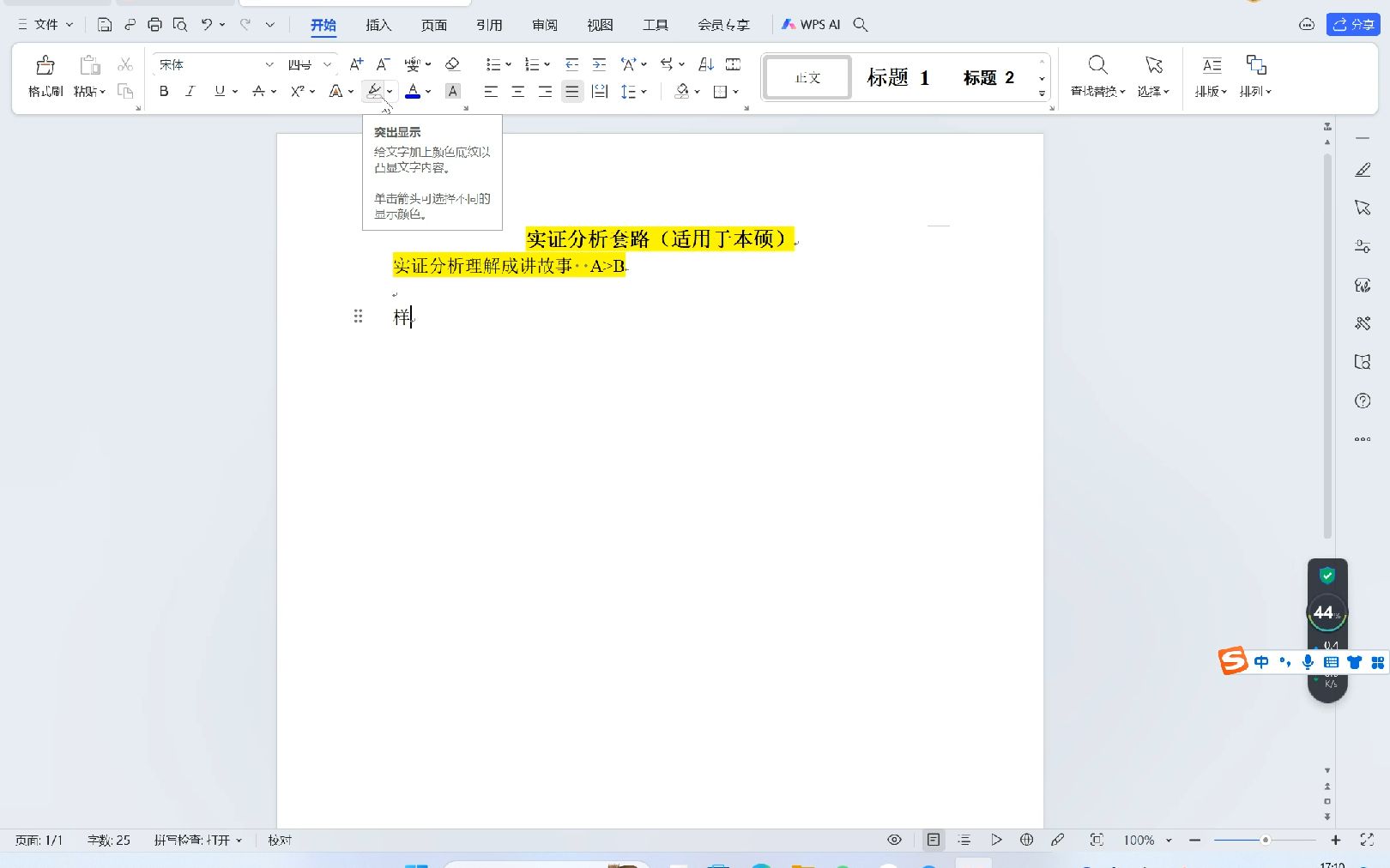Click the zoom in plus button
This screenshot has height=868, width=1390.
pyautogui.click(x=1335, y=840)
